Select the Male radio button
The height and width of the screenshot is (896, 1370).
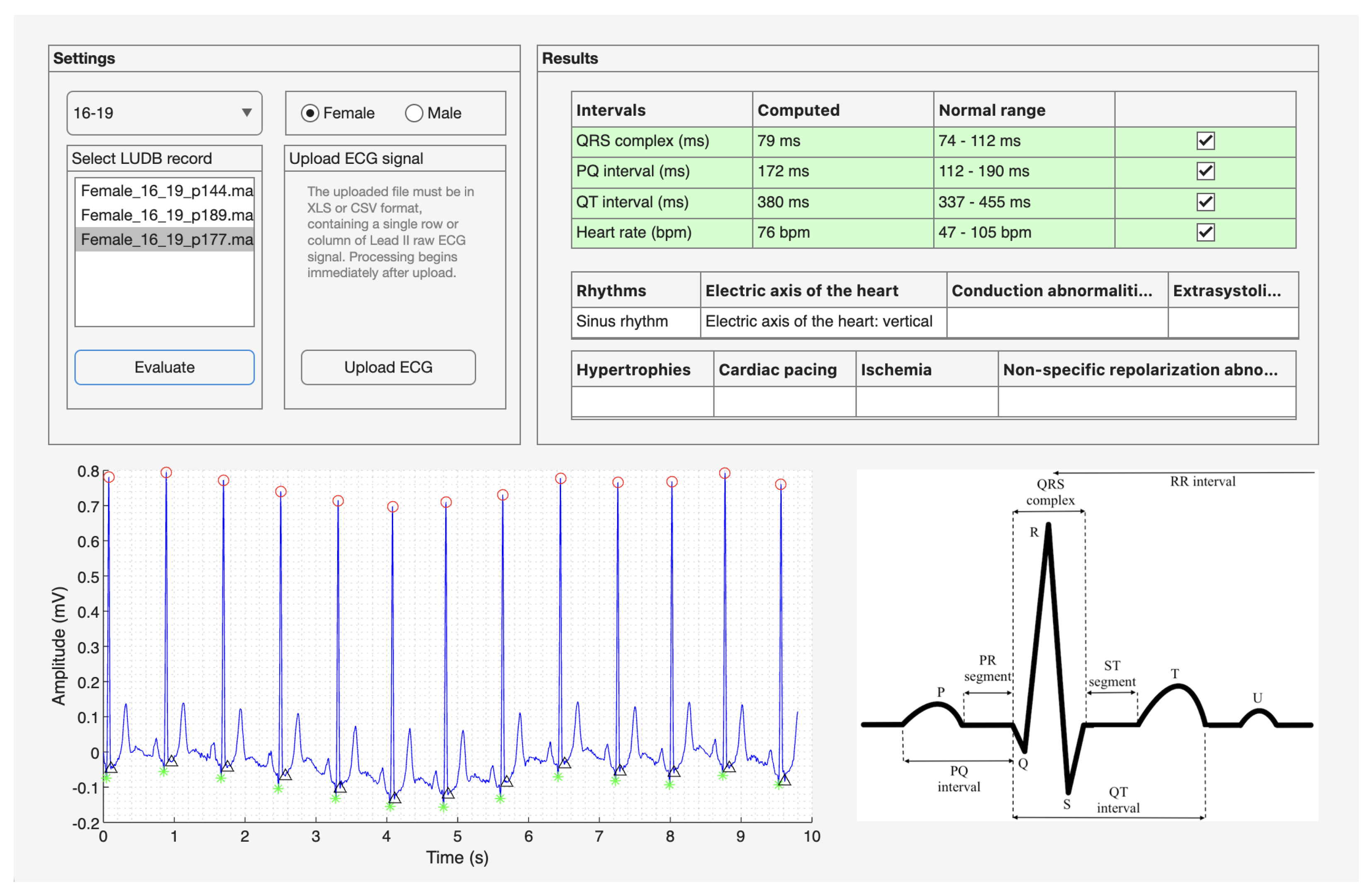coord(414,113)
